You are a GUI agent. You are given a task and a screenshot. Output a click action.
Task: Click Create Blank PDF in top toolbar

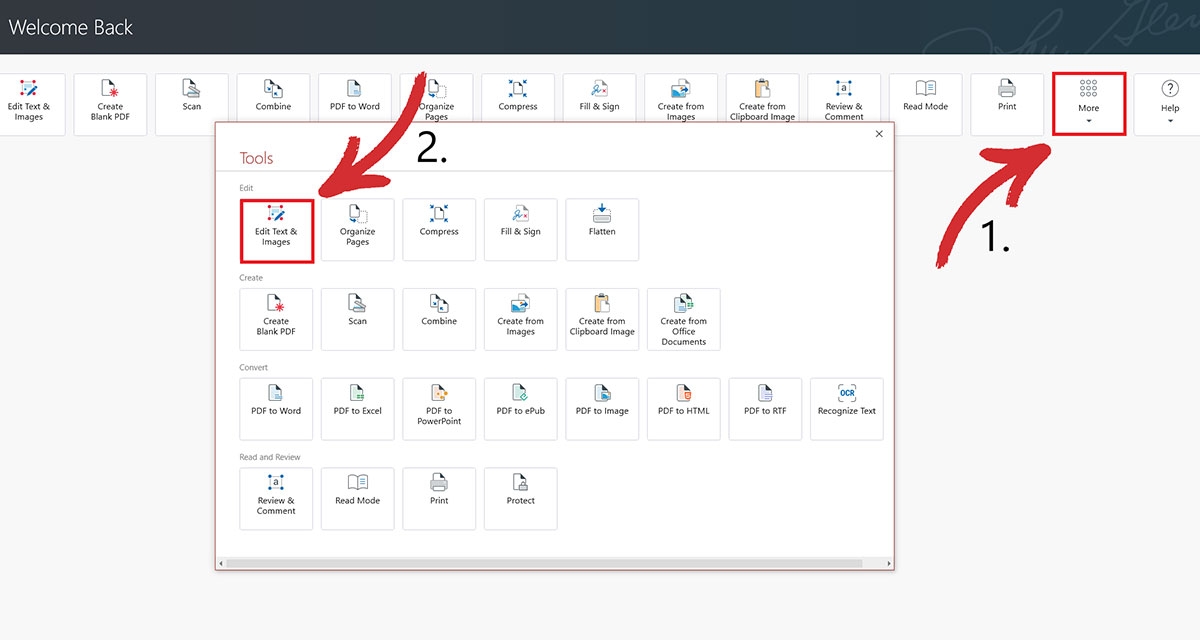click(x=110, y=104)
